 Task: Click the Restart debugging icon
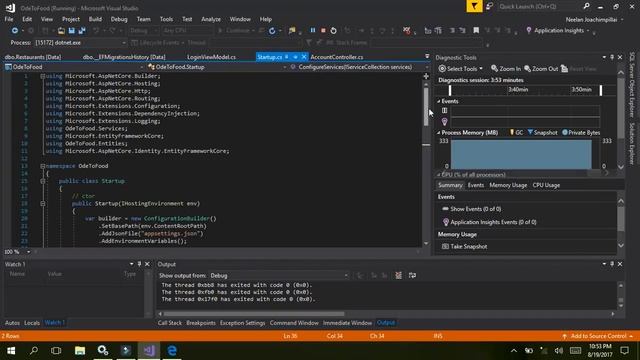[x=333, y=31]
